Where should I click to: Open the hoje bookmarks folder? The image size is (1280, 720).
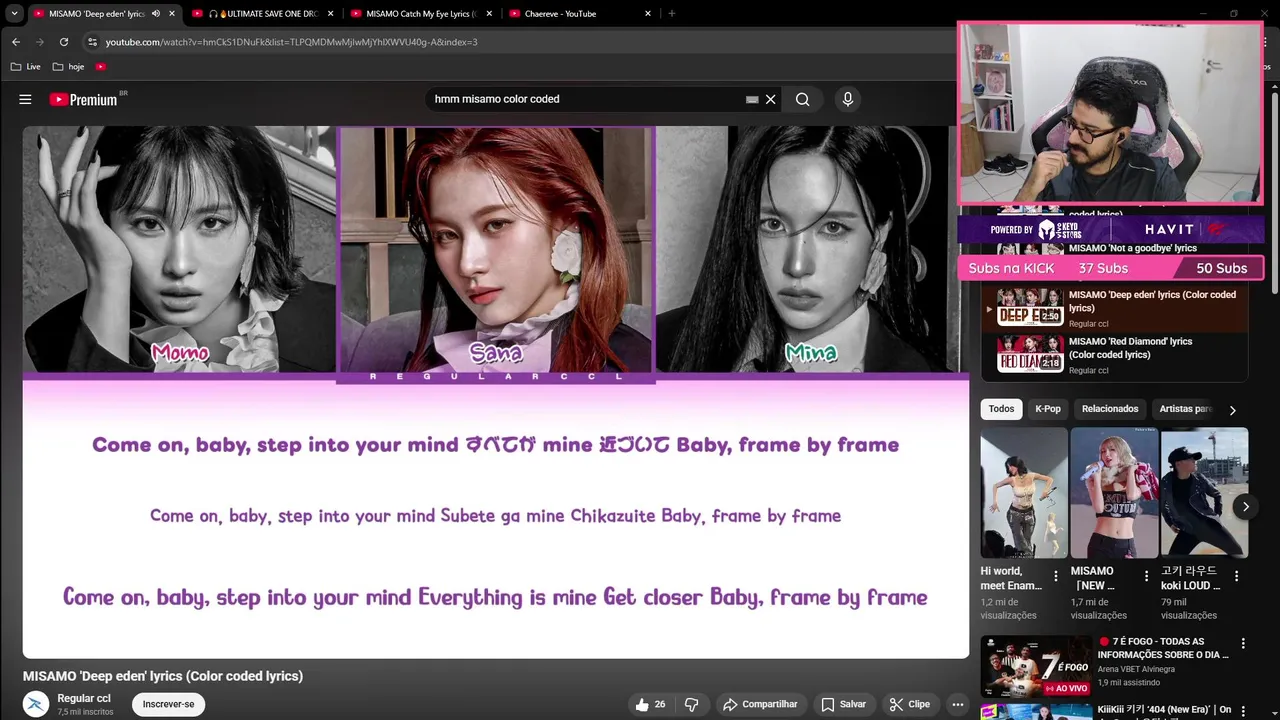(68, 67)
